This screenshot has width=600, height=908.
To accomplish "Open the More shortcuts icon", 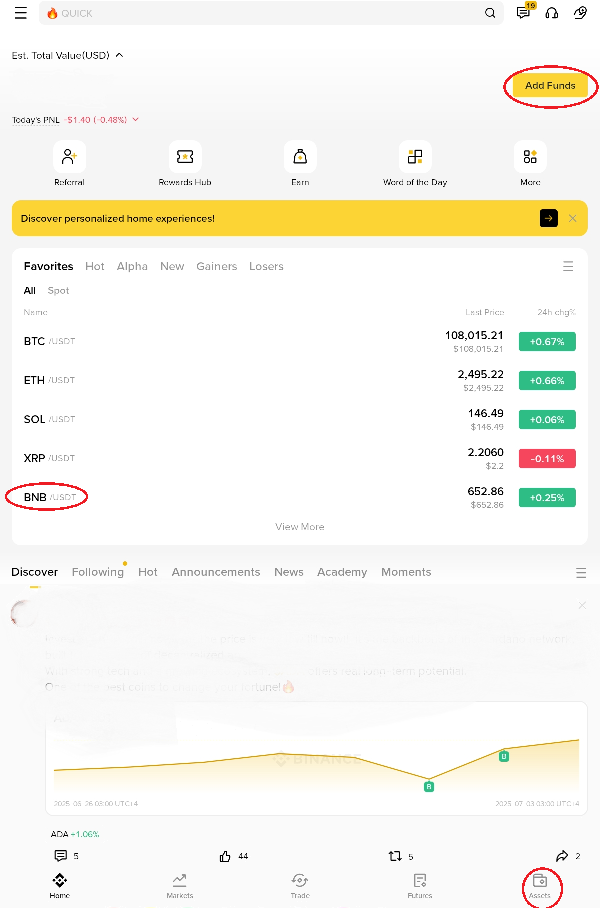I will (x=530, y=156).
